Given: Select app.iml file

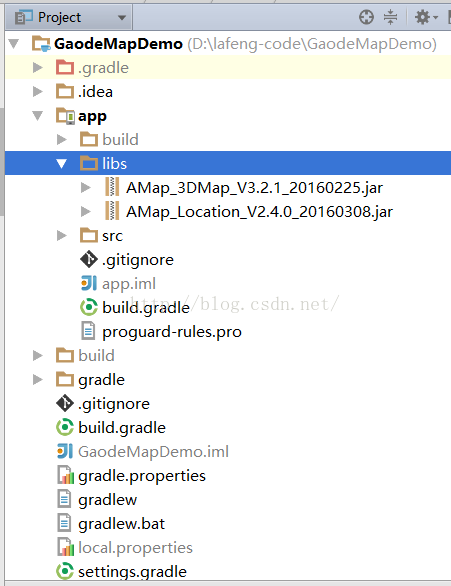Looking at the screenshot, I should [129, 284].
